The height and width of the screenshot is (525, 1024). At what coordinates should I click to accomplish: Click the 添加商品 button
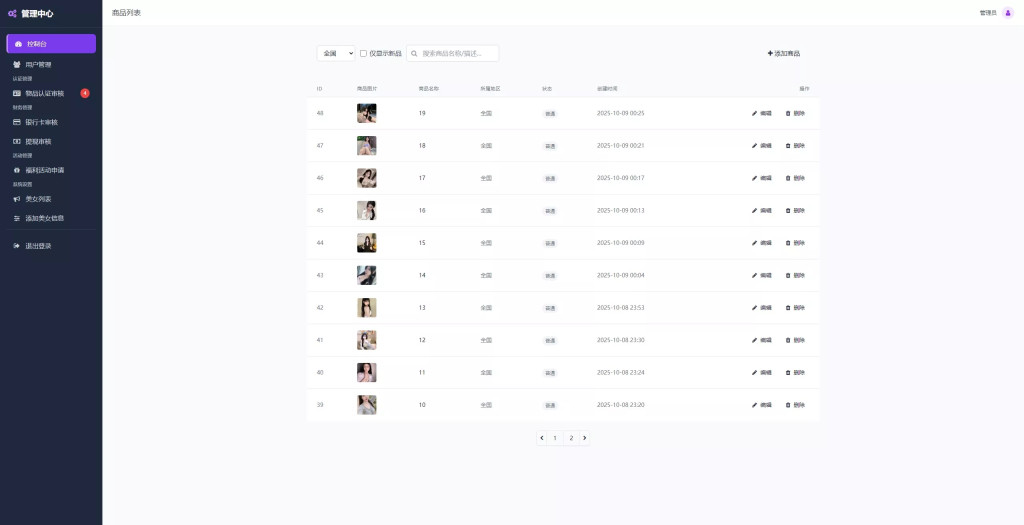pyautogui.click(x=783, y=53)
